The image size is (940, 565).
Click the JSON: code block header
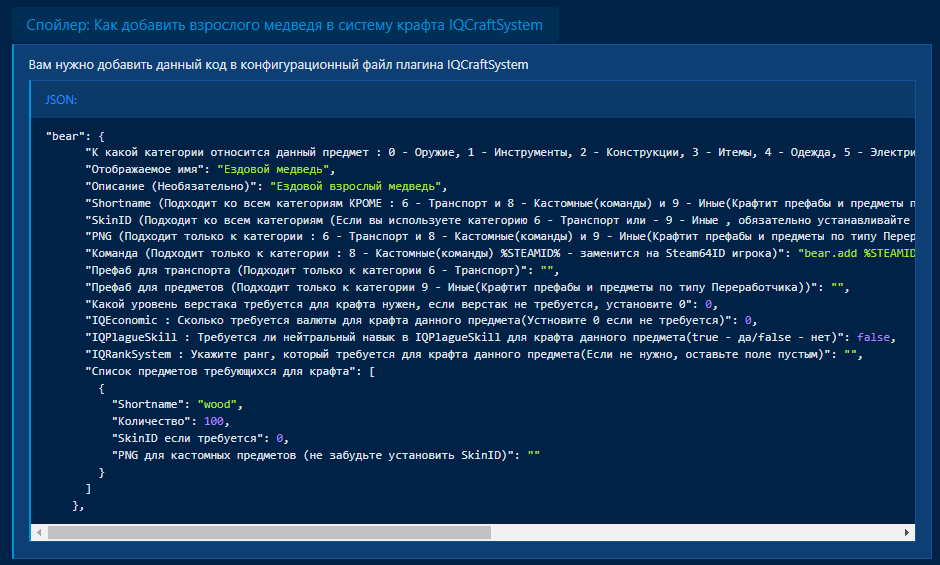[62, 100]
